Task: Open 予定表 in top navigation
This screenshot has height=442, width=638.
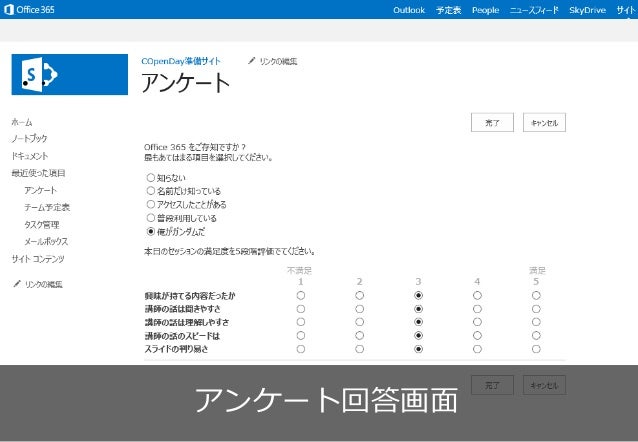Action: pos(448,10)
